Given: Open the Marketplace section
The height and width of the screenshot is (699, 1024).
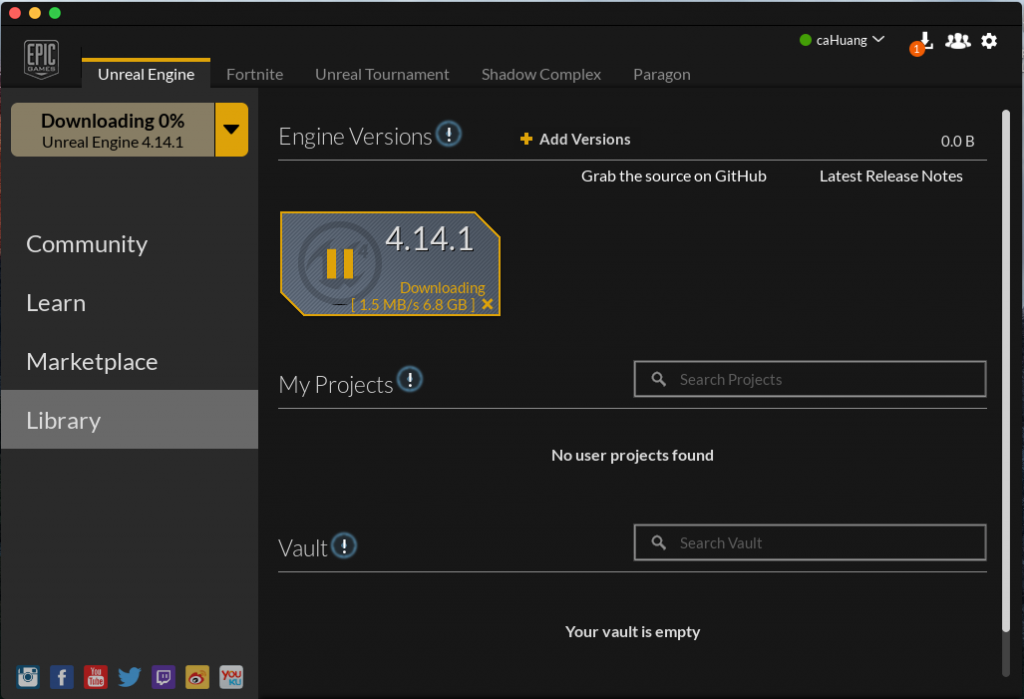Looking at the screenshot, I should (92, 362).
